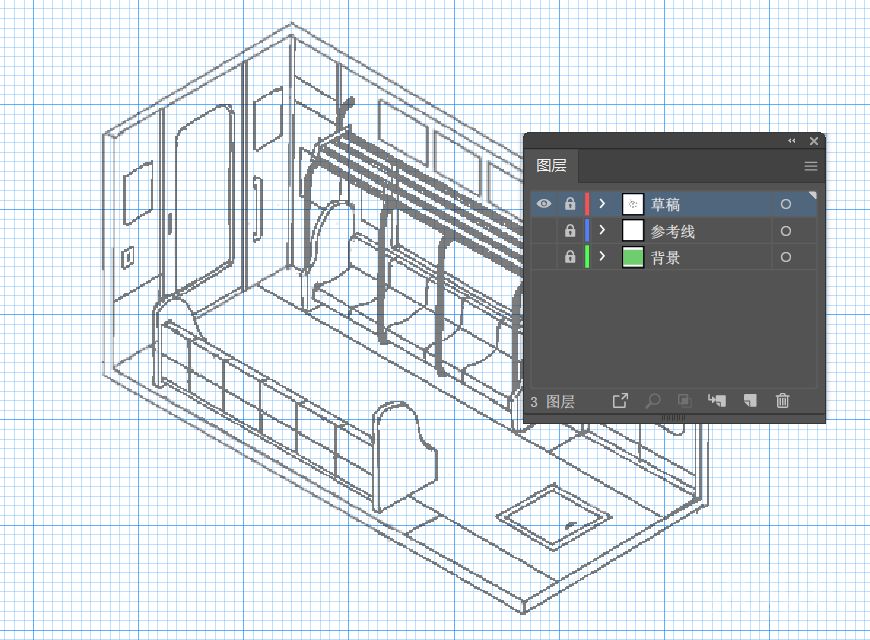
Task: Open the 图层 panel tab
Action: (x=552, y=165)
